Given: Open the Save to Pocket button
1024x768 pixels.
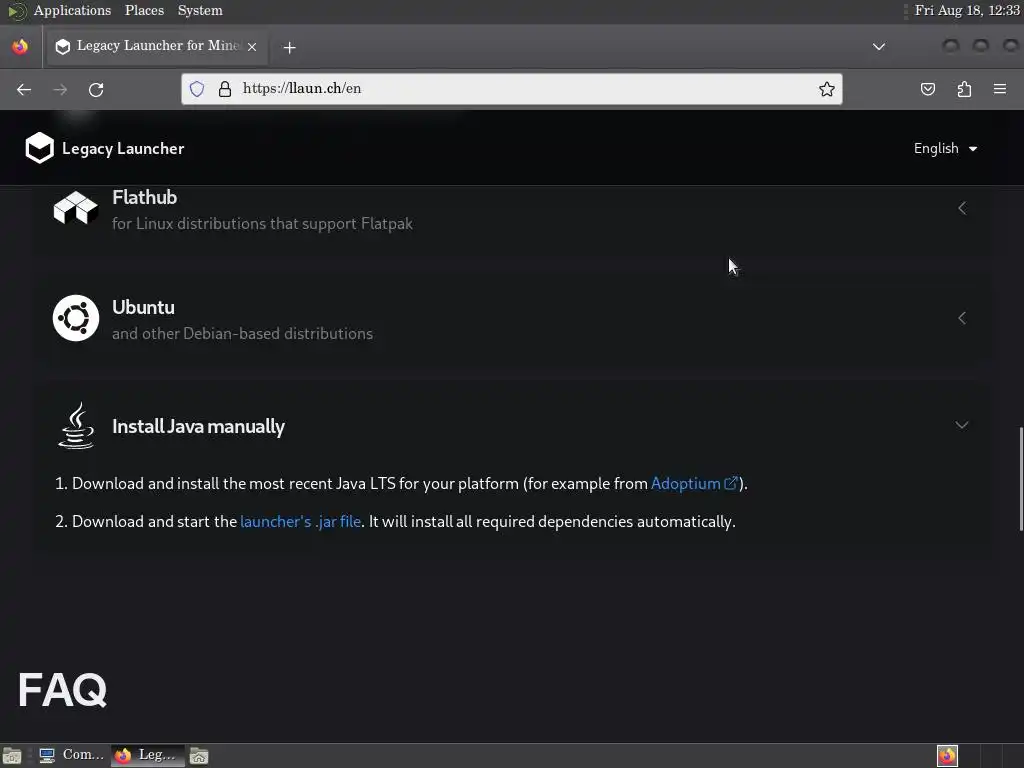Looking at the screenshot, I should click(x=927, y=89).
